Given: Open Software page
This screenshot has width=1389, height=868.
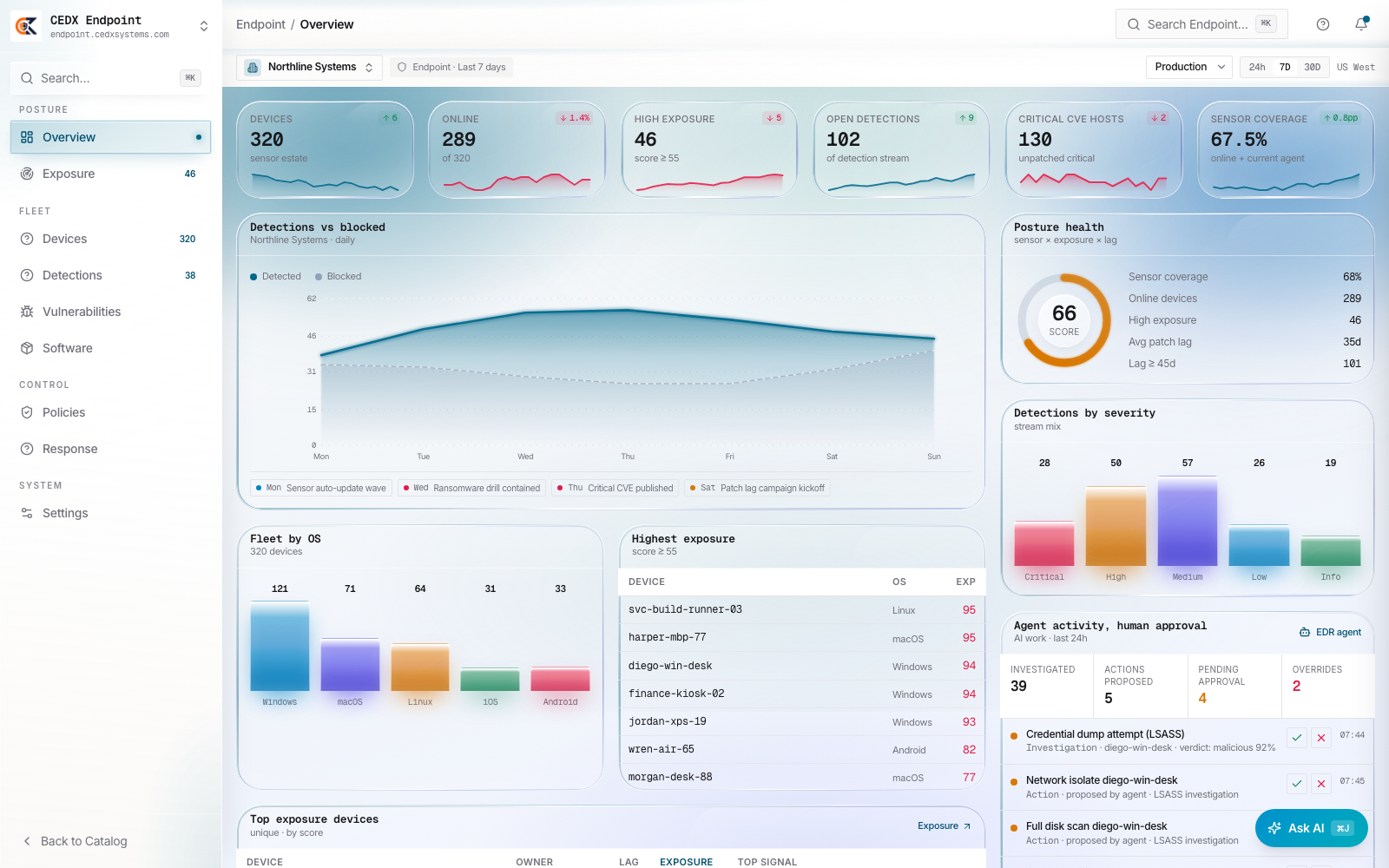Looking at the screenshot, I should coord(110,348).
